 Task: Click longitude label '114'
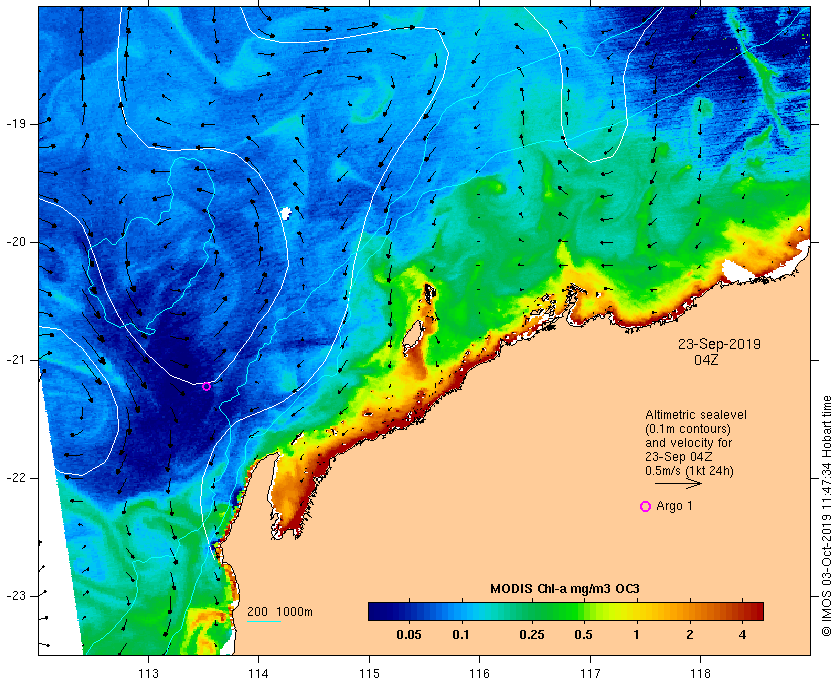pyautogui.click(x=258, y=673)
